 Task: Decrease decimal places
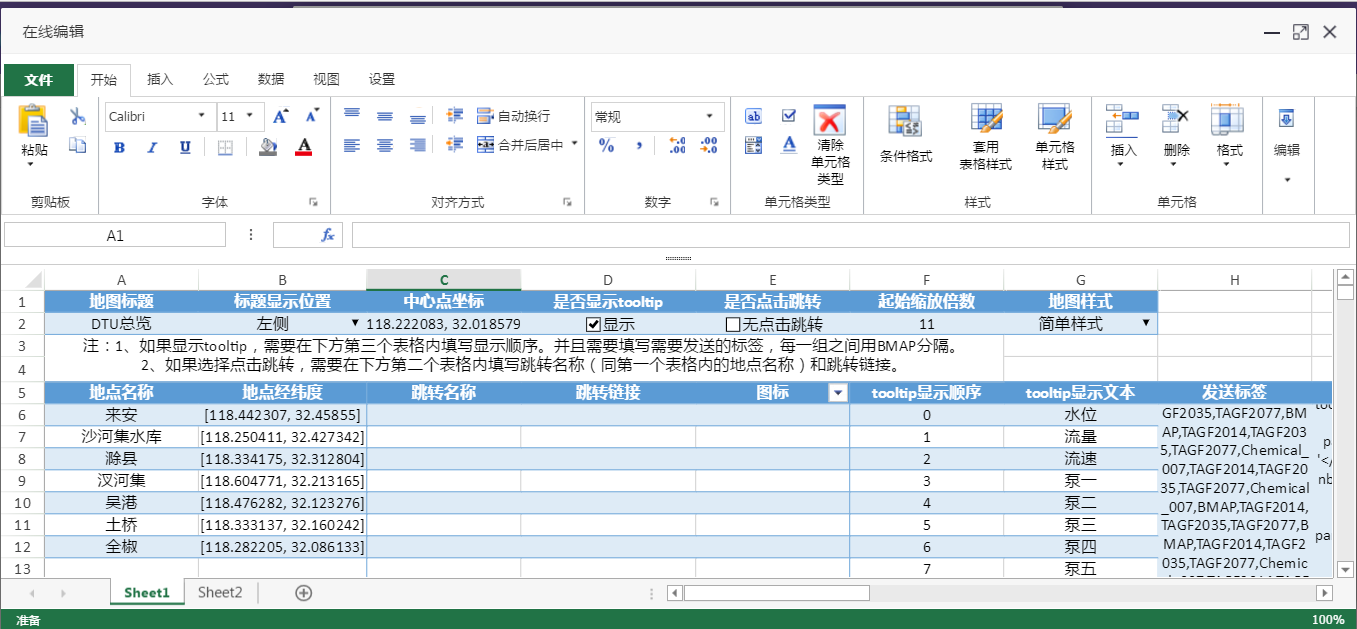[709, 146]
